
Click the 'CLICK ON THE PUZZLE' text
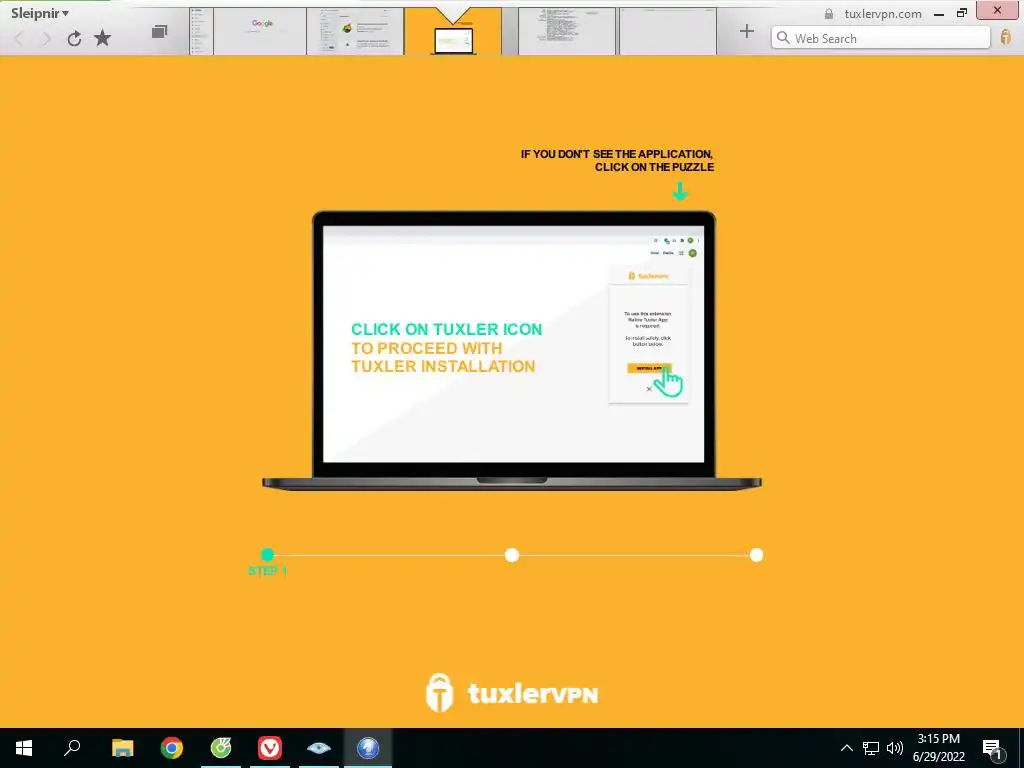coord(654,167)
